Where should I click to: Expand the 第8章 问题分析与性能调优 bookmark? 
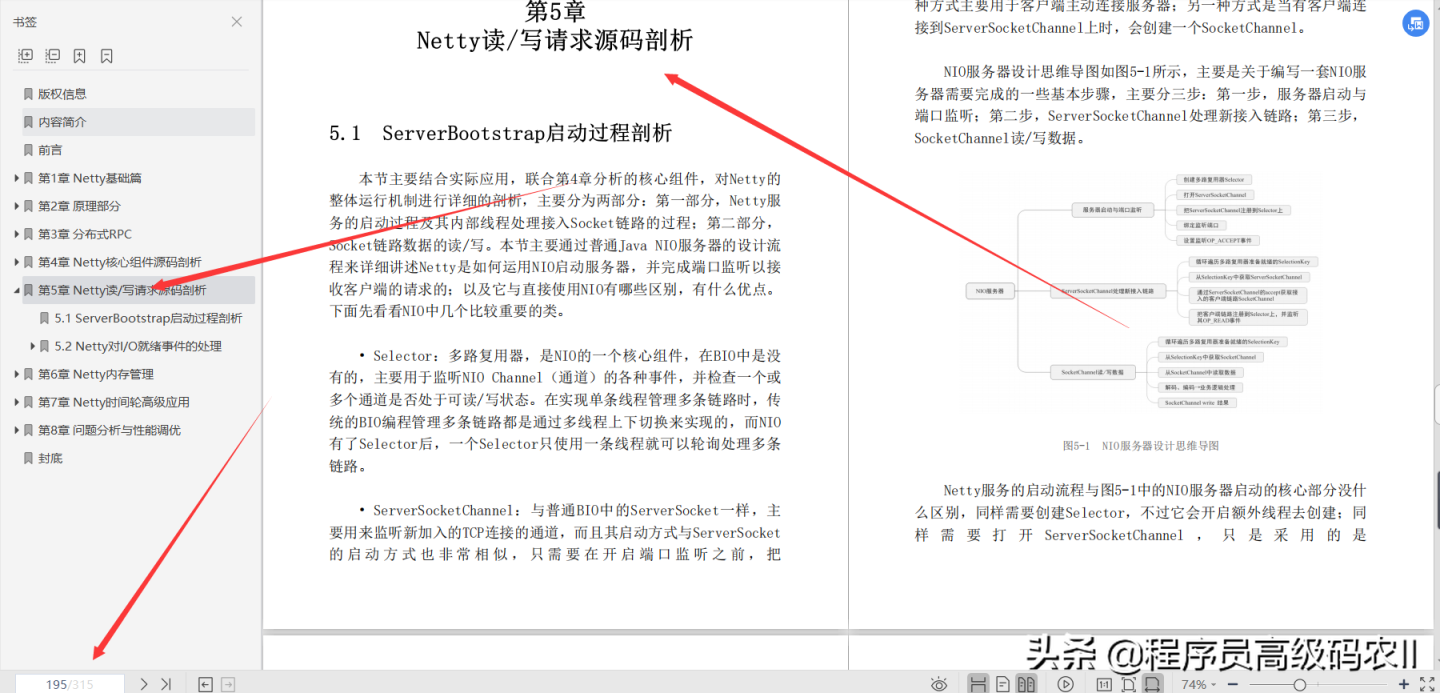(x=16, y=430)
